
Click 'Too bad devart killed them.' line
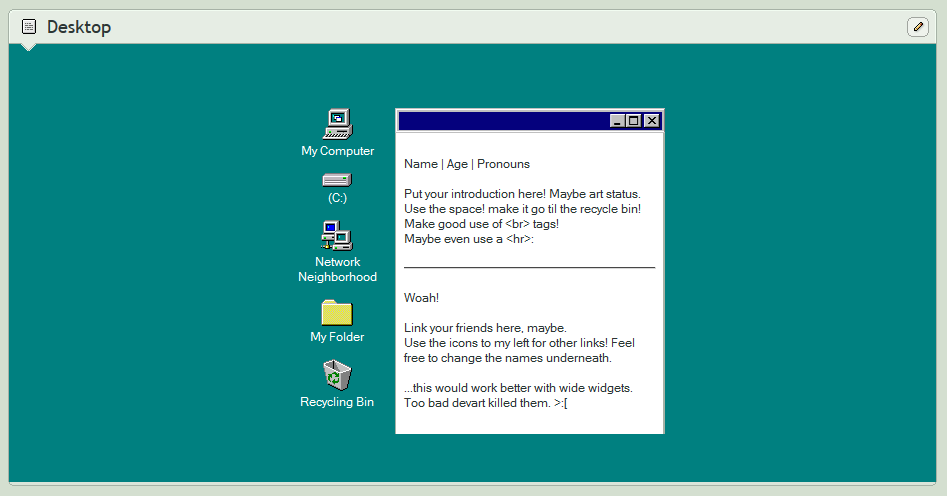486,403
